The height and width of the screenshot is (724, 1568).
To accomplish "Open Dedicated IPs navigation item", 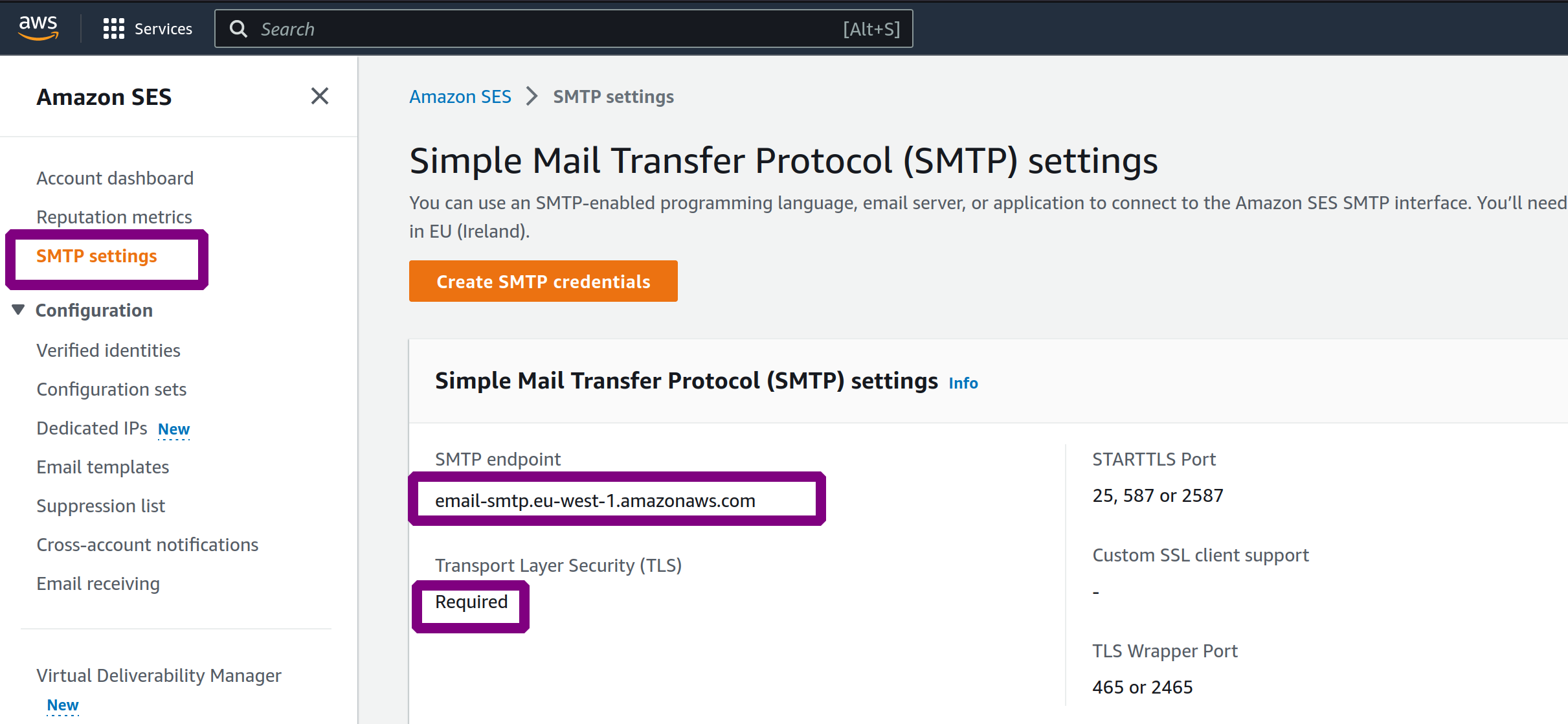I will [x=92, y=428].
